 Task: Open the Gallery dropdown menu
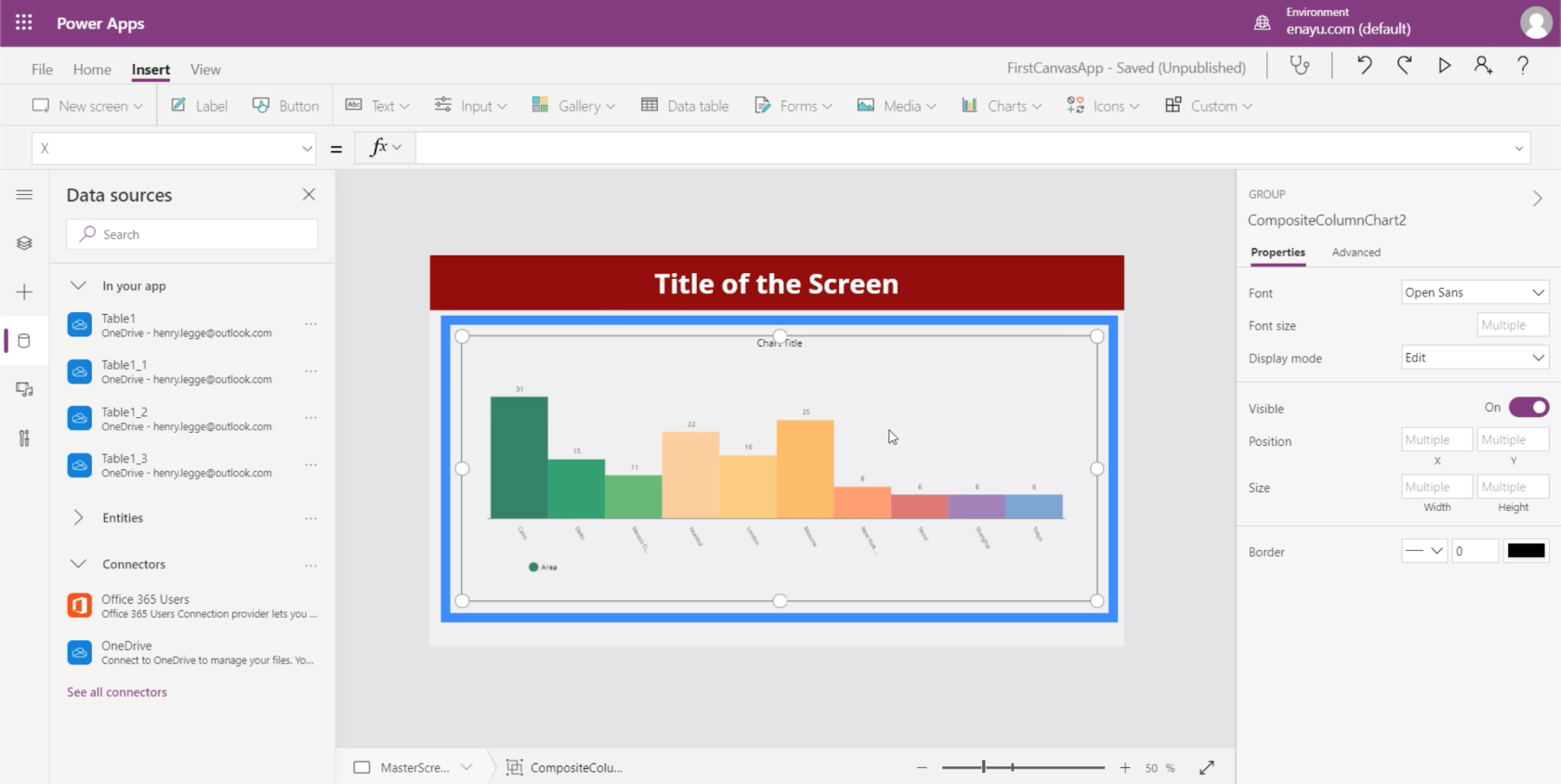tap(573, 106)
